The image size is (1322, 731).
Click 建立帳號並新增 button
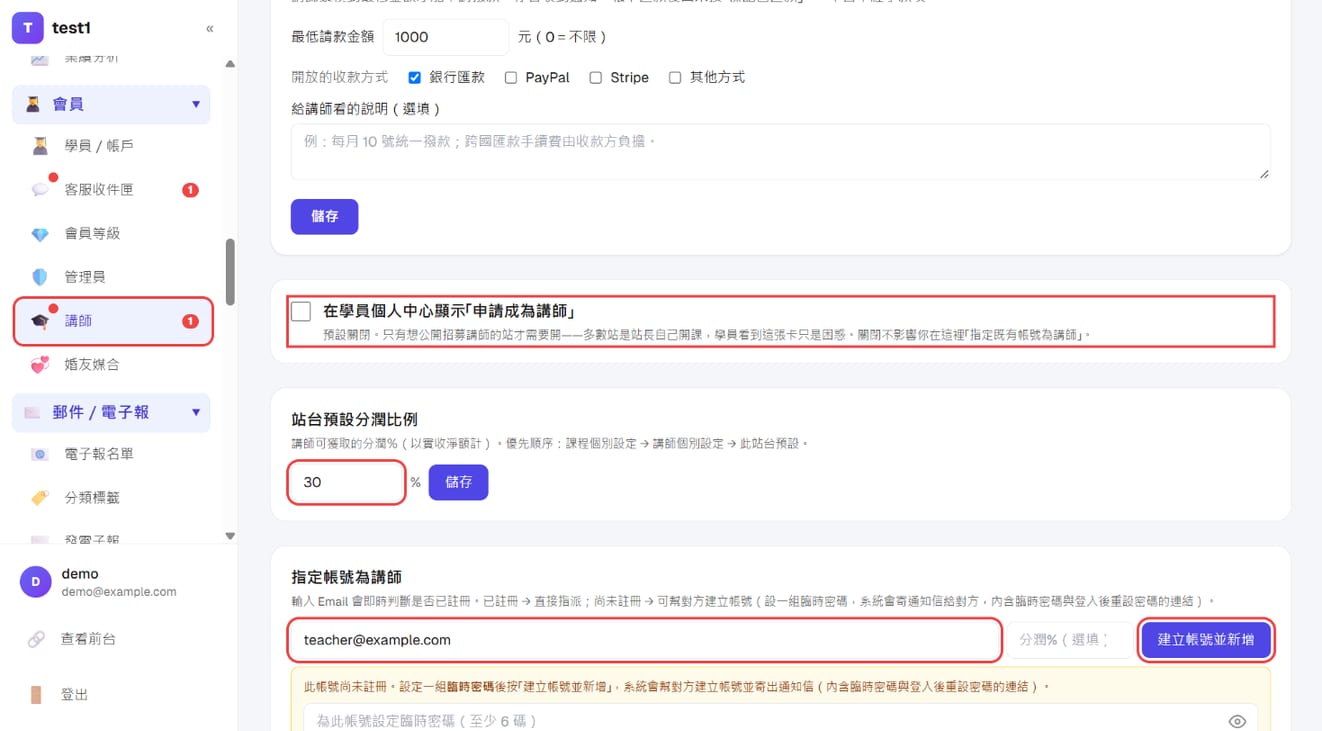tap(1206, 640)
